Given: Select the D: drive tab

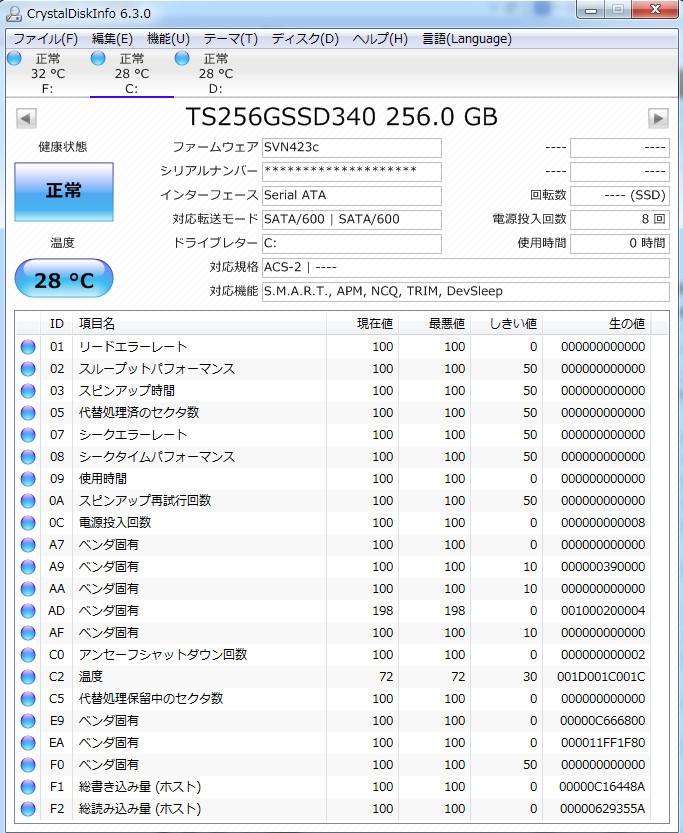Looking at the screenshot, I should click(216, 73).
